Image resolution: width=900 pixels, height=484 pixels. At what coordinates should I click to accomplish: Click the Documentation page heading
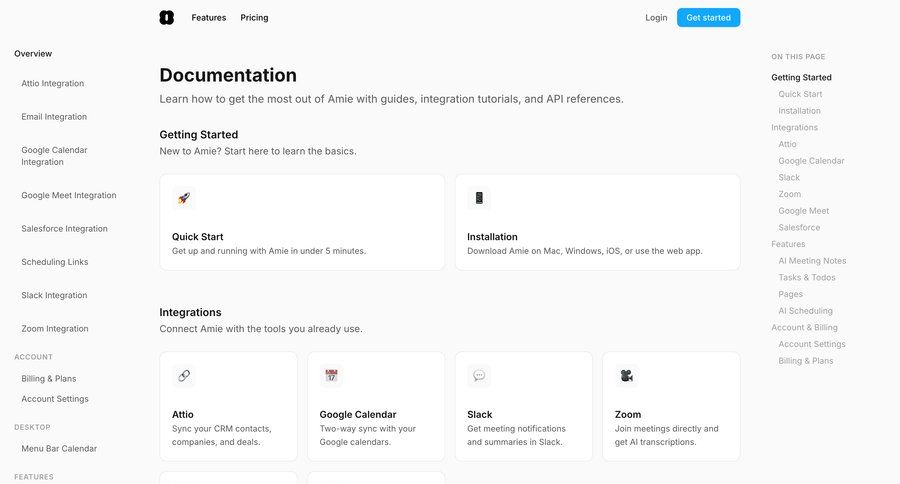[228, 75]
